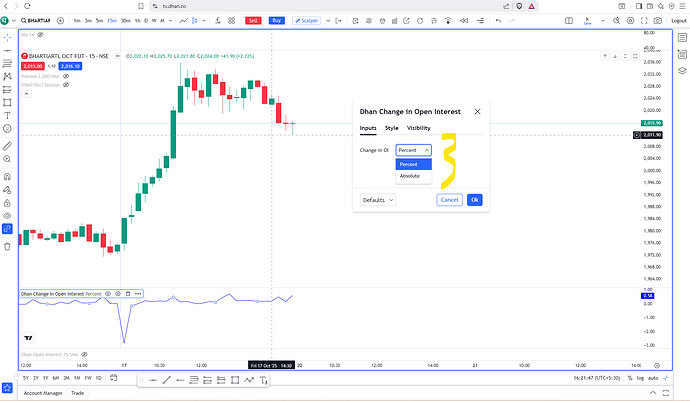Image resolution: width=690 pixels, height=401 pixels.
Task: Close the Dhan Change In Open Interest dialog
Action: [477, 111]
